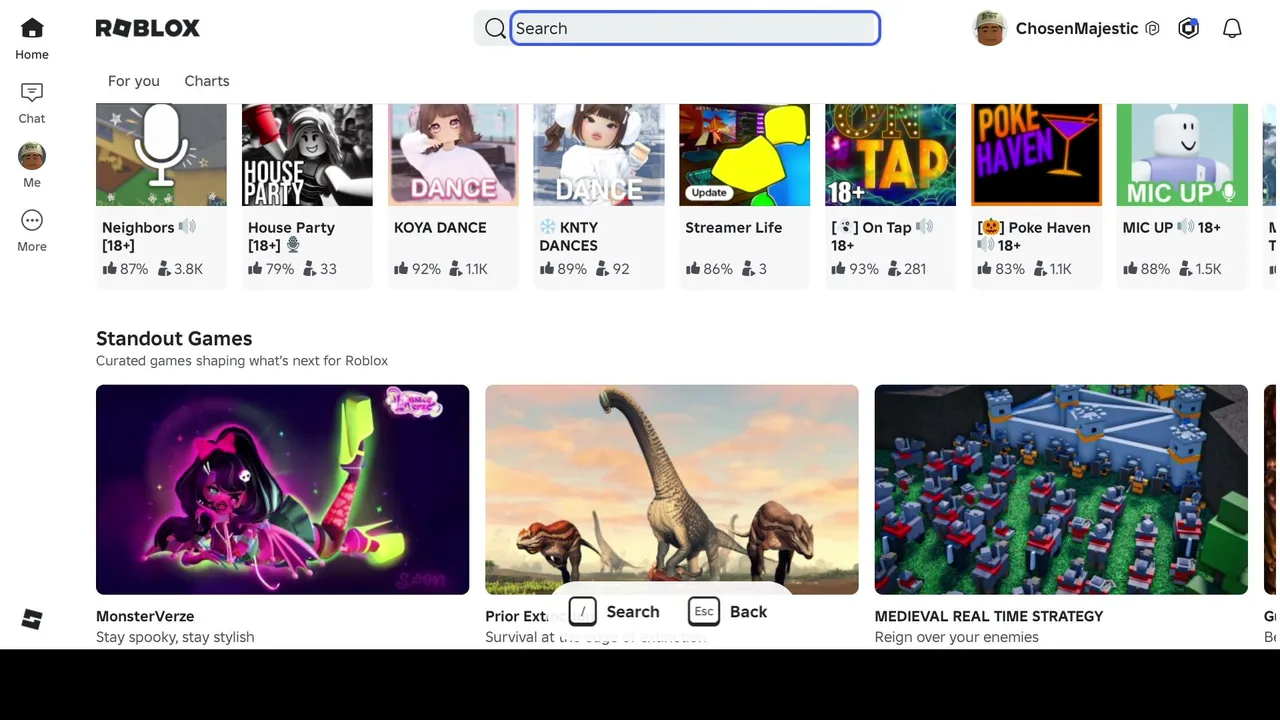
Task: Click the magnifier search icon
Action: [x=495, y=28]
